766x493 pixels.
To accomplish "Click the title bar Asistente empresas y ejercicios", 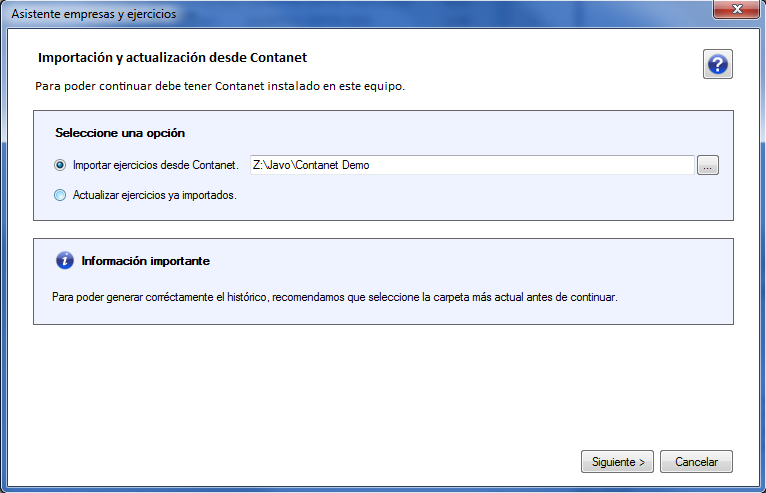I will [x=94, y=14].
